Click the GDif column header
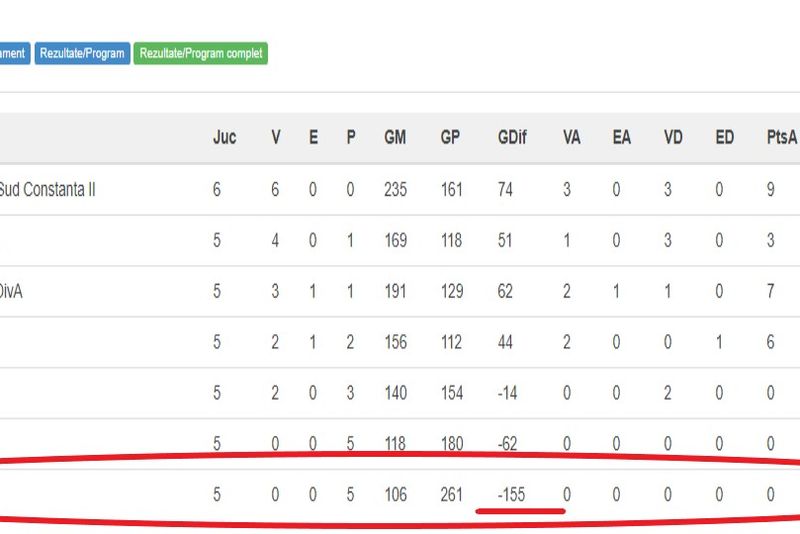 [510, 138]
